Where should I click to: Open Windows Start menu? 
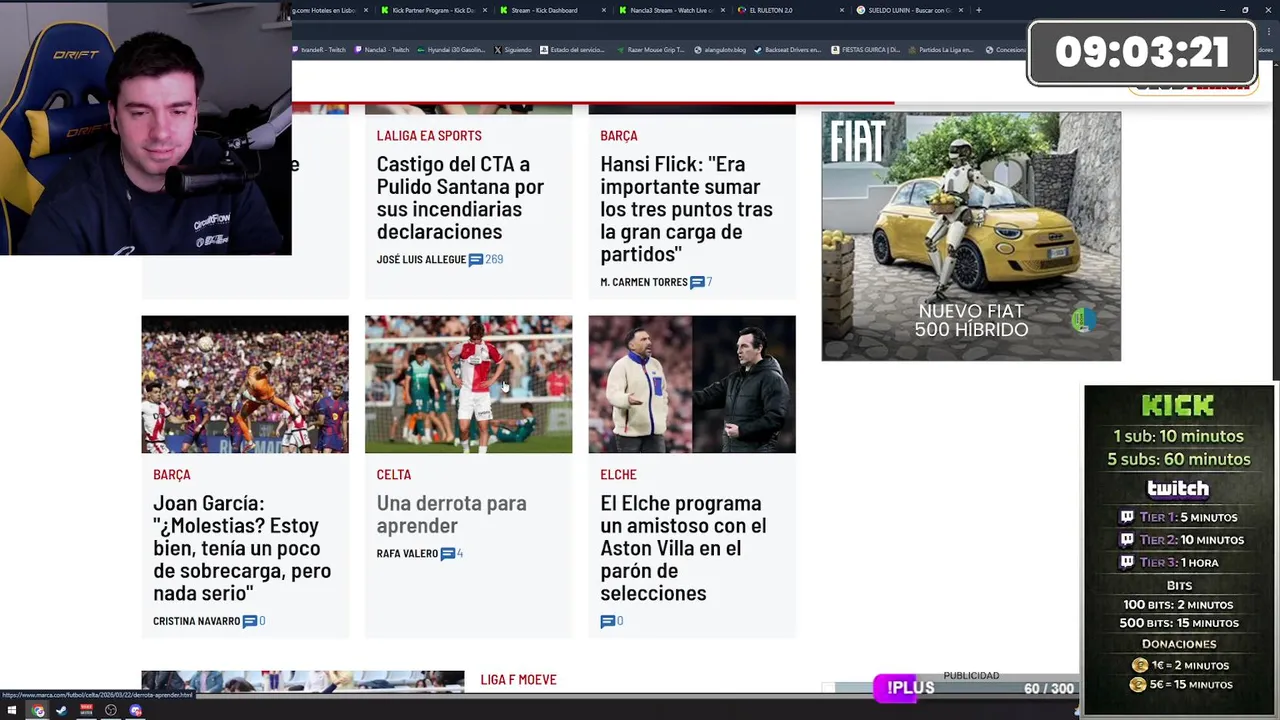pyautogui.click(x=12, y=711)
